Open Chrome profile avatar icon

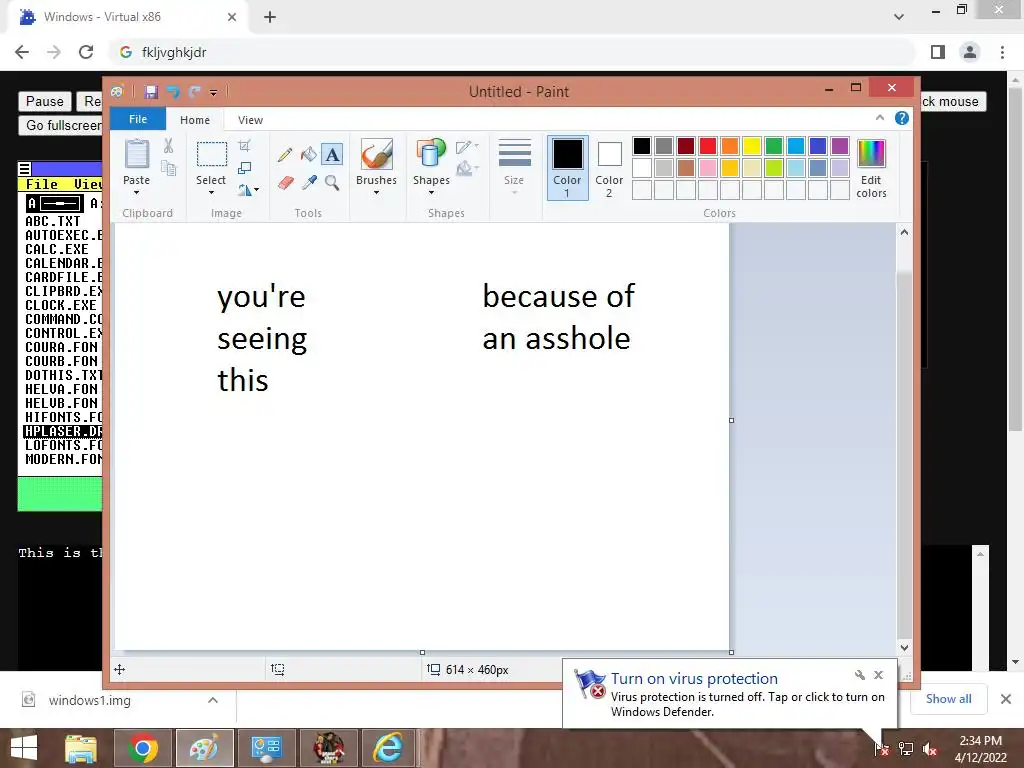(970, 52)
